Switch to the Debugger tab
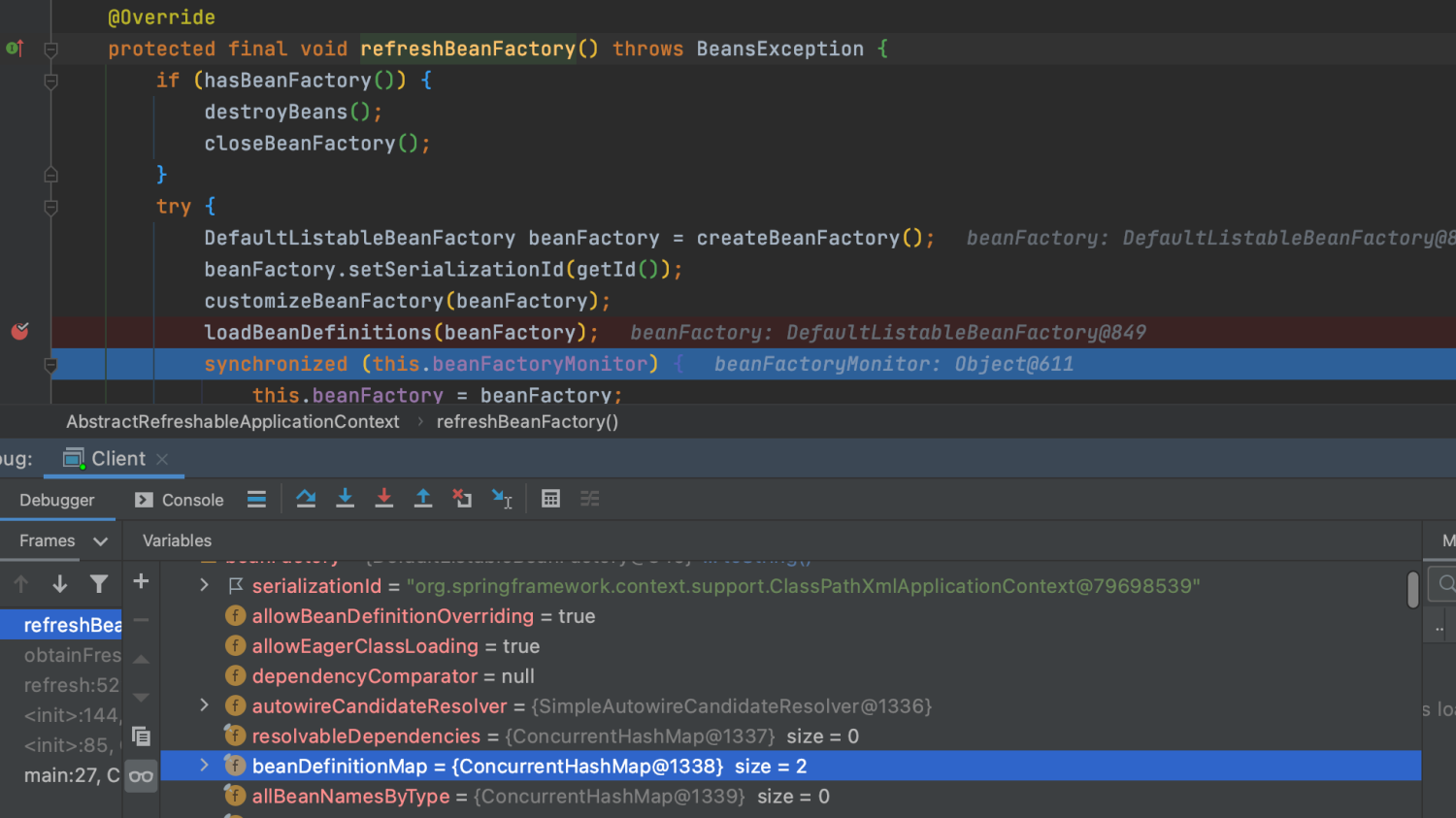This screenshot has width=1456, height=818. pos(57,500)
